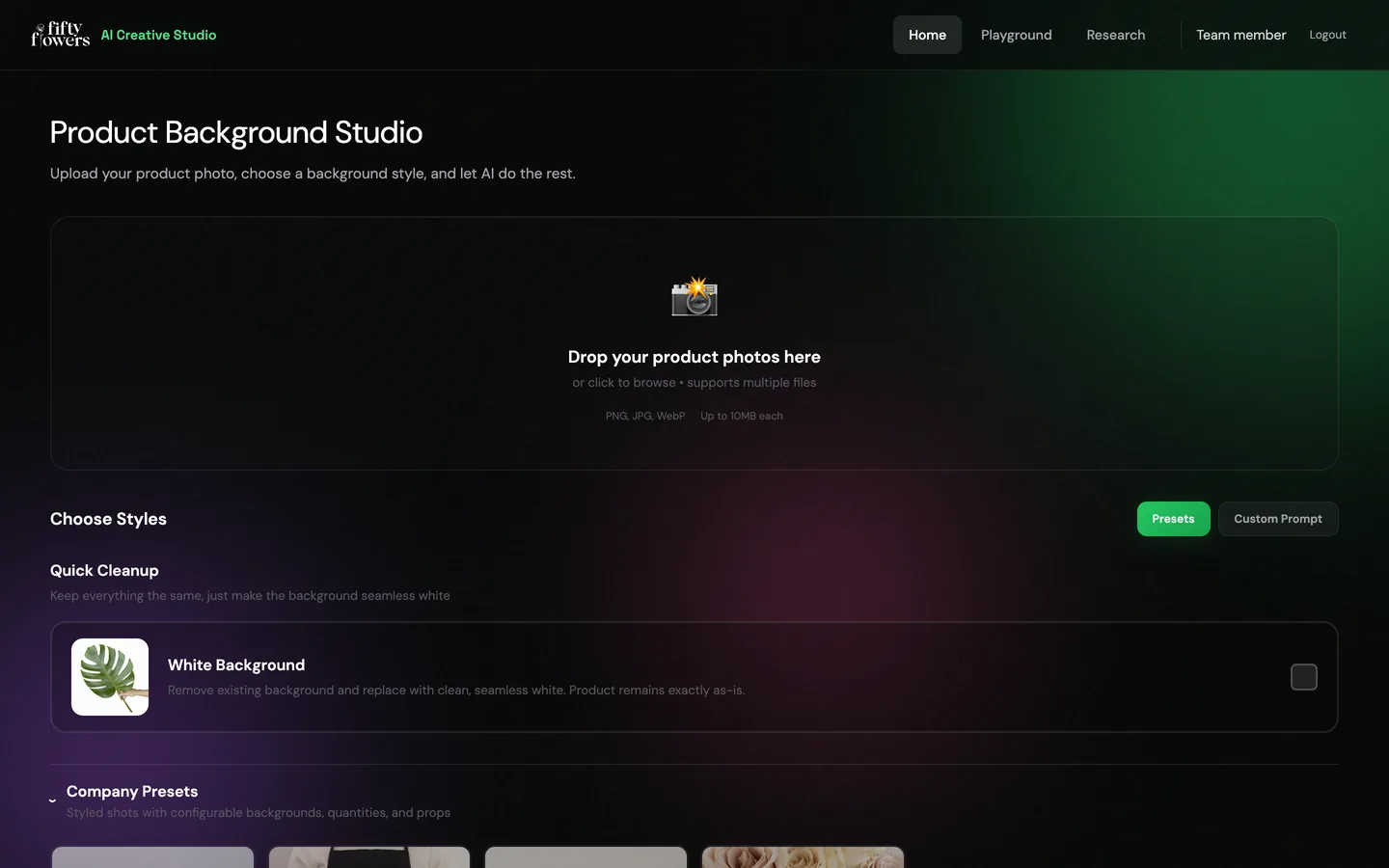Screen dimensions: 1389x868
Task: Click the fifty flowers logo
Action: (x=60, y=35)
